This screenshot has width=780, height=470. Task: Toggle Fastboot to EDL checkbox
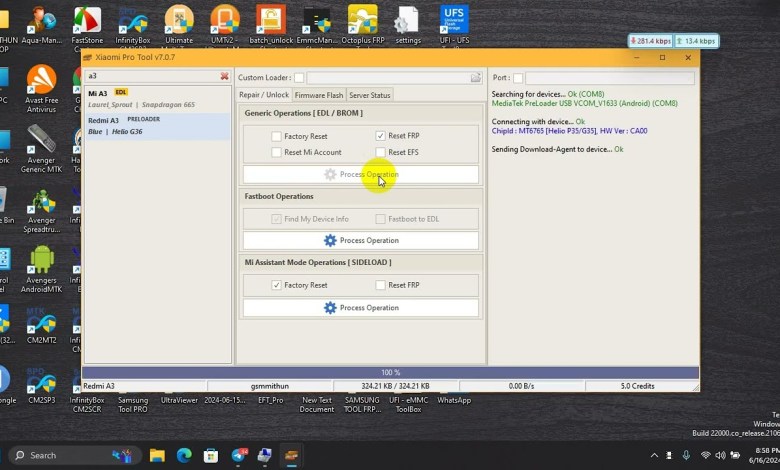click(x=381, y=219)
